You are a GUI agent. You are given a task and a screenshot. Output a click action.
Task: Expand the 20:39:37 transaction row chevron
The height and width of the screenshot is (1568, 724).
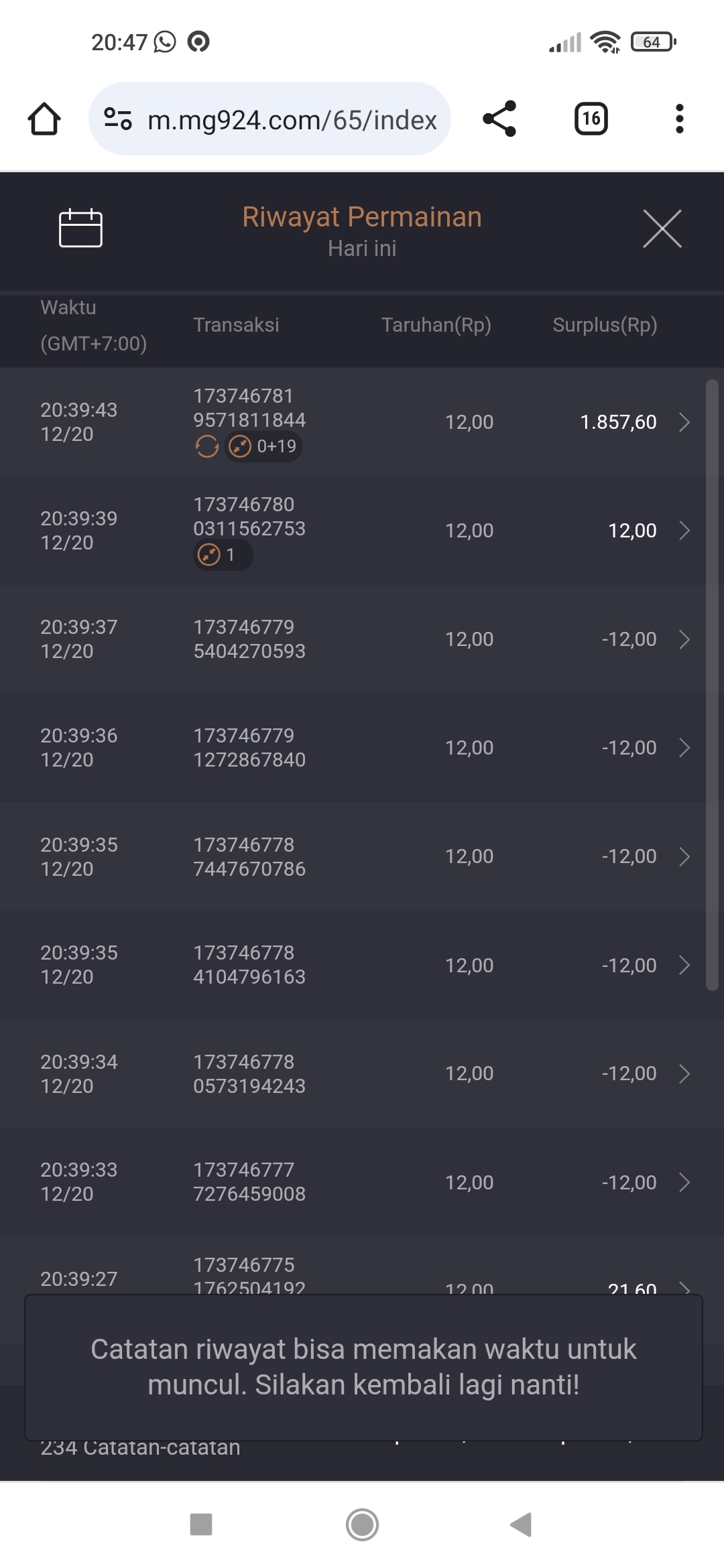click(x=684, y=639)
